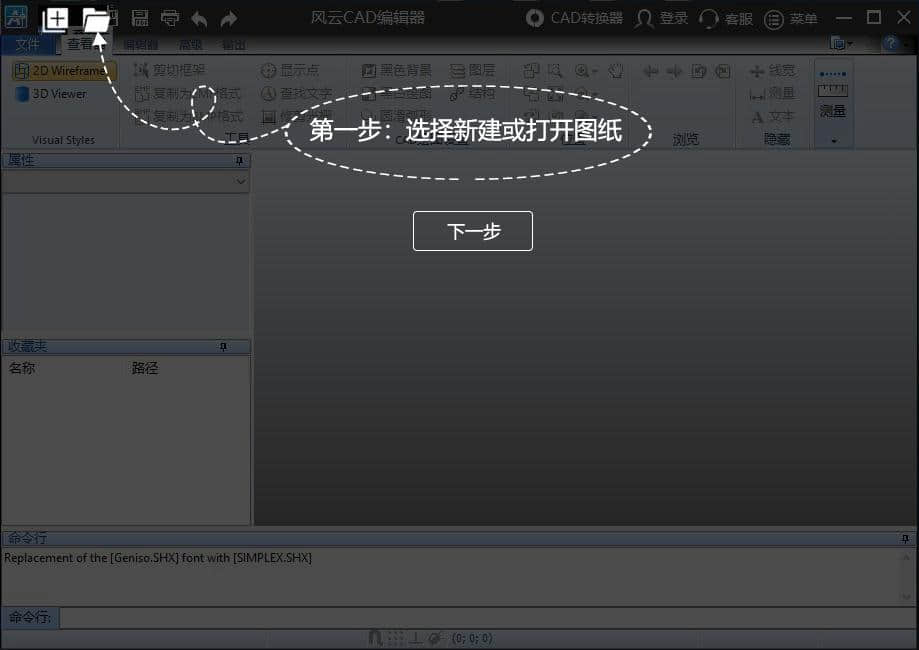This screenshot has width=919, height=650.
Task: Open the CAD转换器 converter
Action: click(x=574, y=18)
